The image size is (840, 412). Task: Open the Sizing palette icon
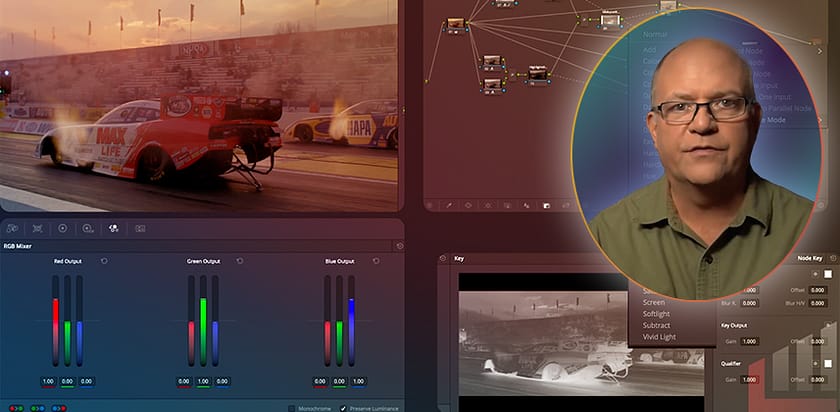566,205
